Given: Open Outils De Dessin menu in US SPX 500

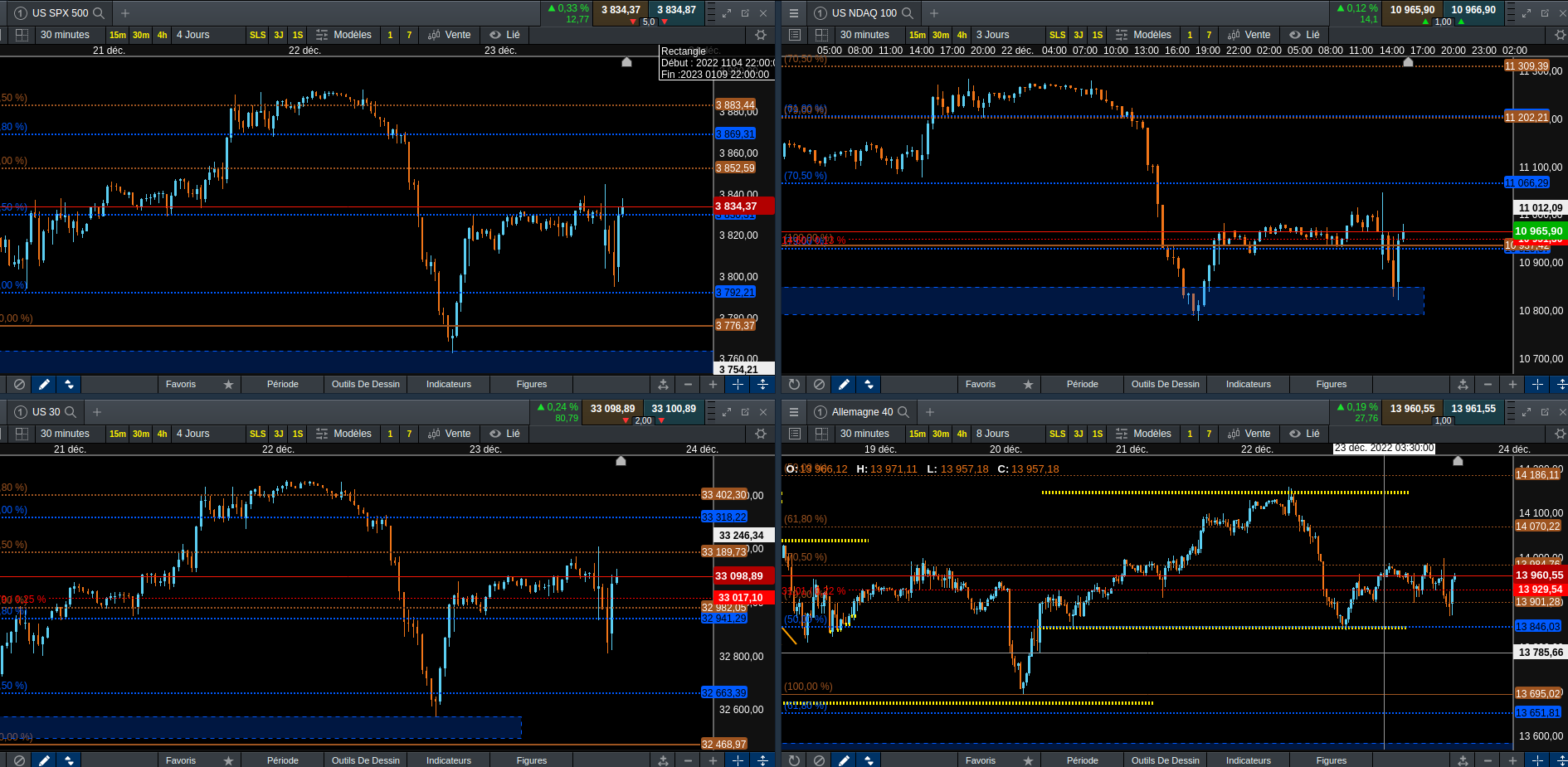Looking at the screenshot, I should [x=366, y=384].
